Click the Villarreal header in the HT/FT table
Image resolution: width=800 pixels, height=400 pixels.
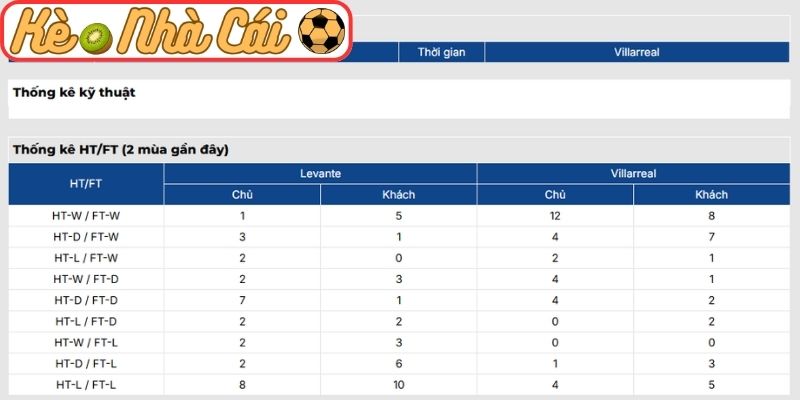[633, 173]
